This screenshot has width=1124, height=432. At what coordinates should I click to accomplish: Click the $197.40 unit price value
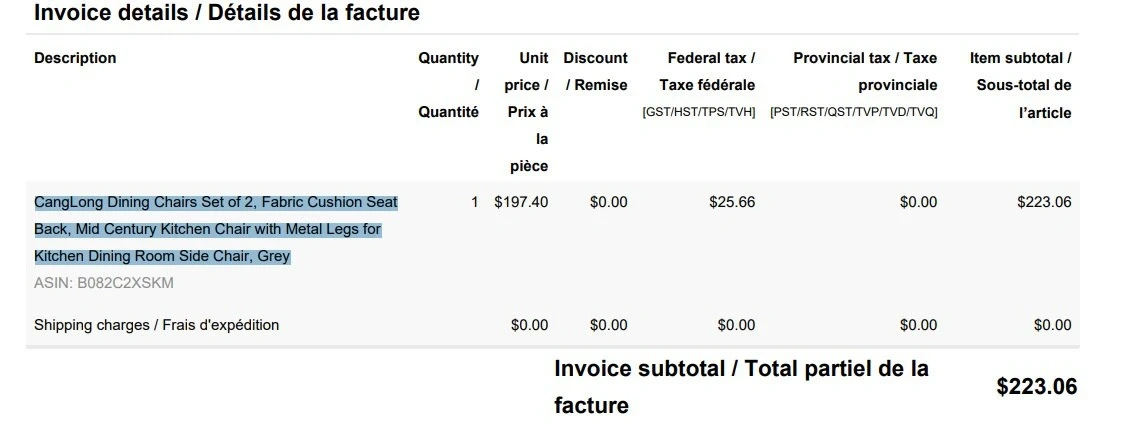(x=521, y=202)
